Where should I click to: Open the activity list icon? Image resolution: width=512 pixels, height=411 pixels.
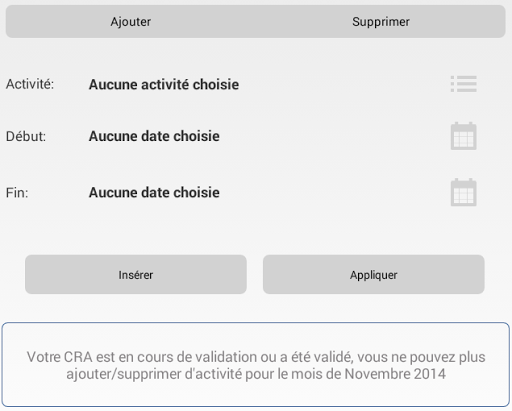[x=463, y=84]
